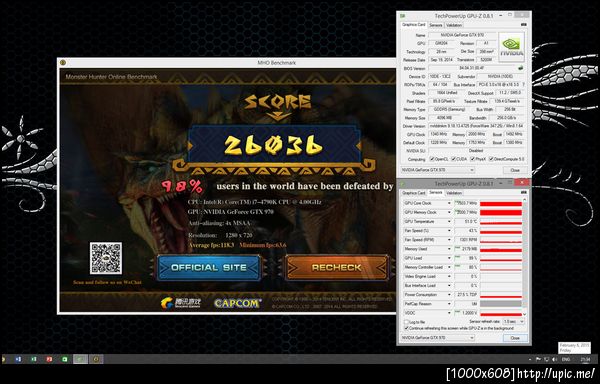Open GPU selector in upper GPU-Z window
600x384 pixels.
438,170
